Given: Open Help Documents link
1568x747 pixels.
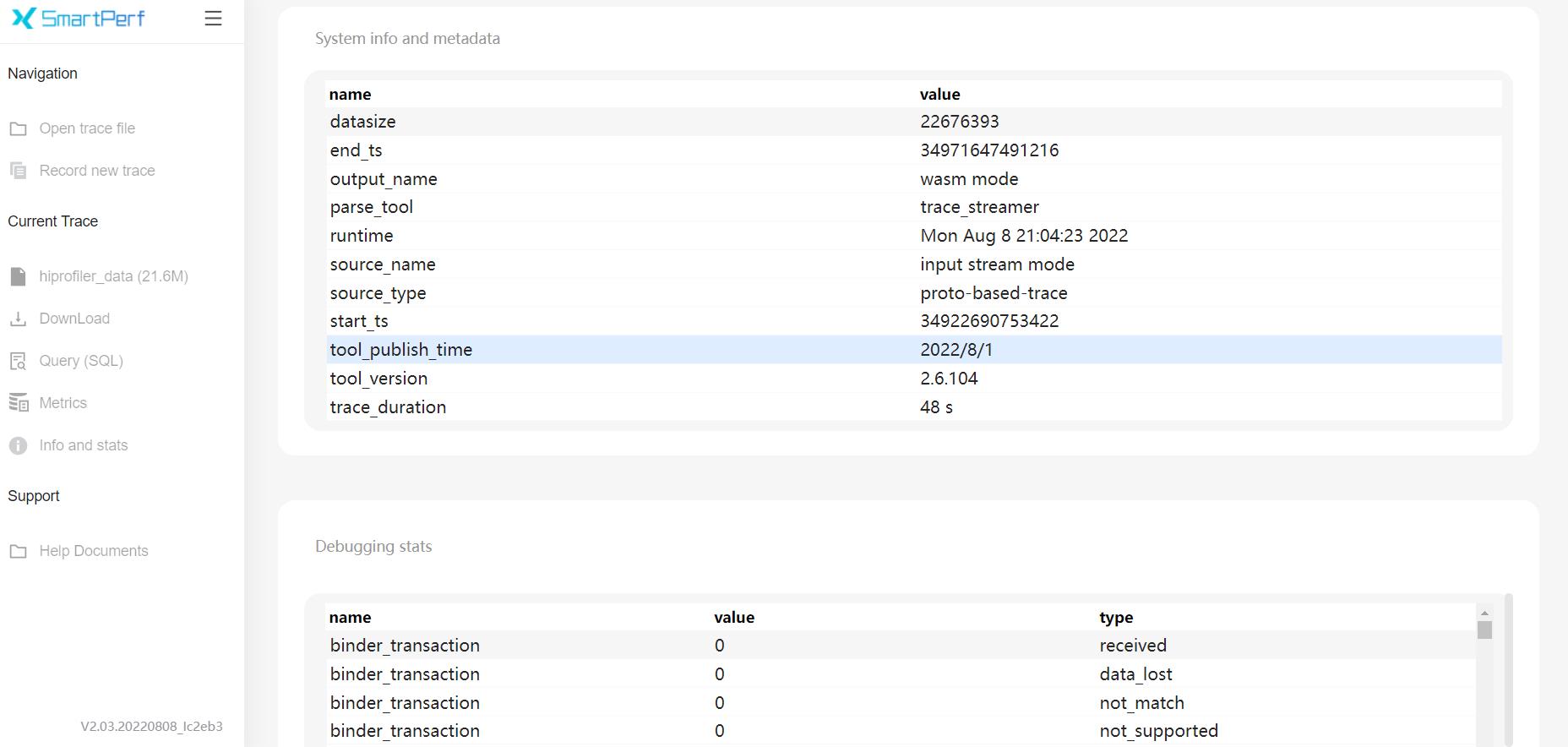Looking at the screenshot, I should [94, 551].
